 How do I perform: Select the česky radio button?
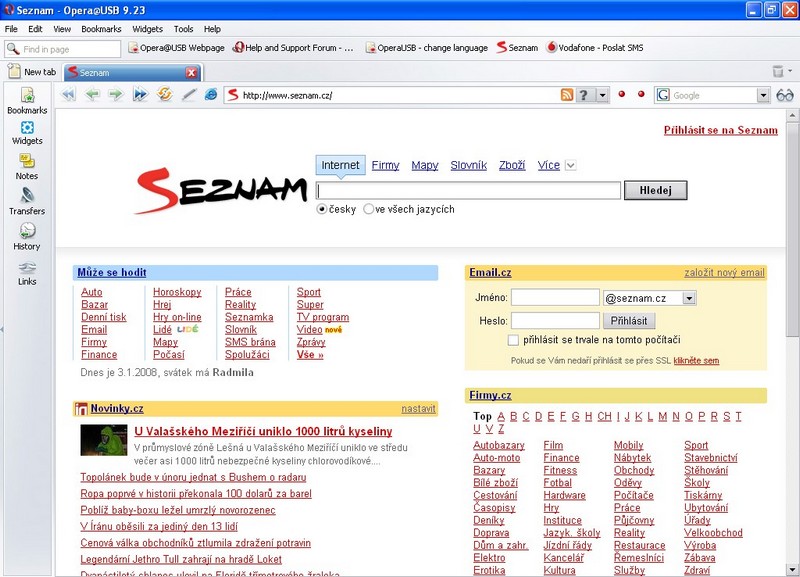(321, 209)
